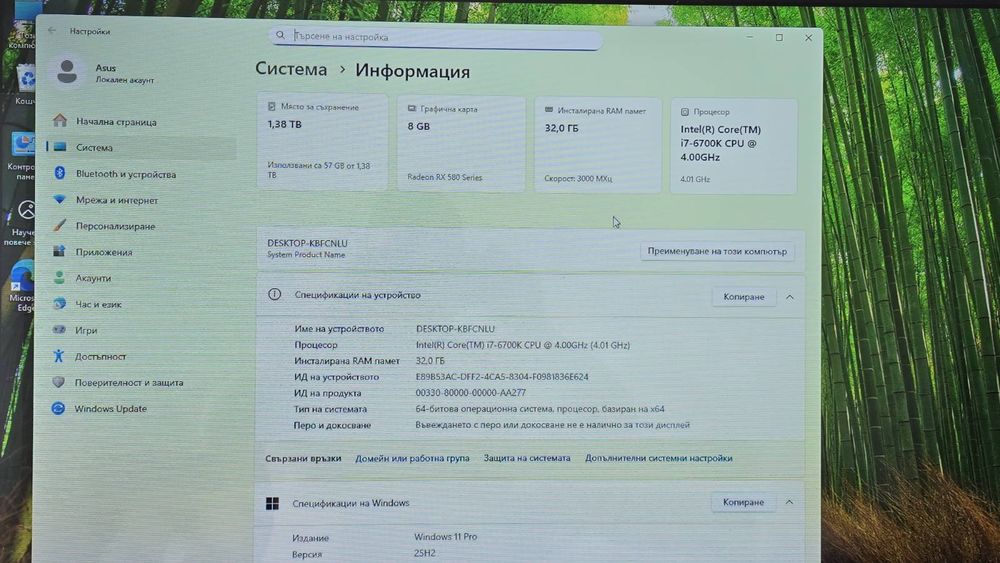Click the back arrow in Settings
Screen dimensions: 1000x563
click(x=52, y=31)
